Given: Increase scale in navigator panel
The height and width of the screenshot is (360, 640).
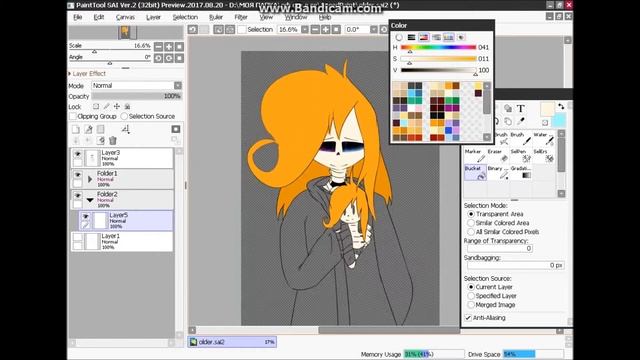Looking at the screenshot, I should point(169,47).
